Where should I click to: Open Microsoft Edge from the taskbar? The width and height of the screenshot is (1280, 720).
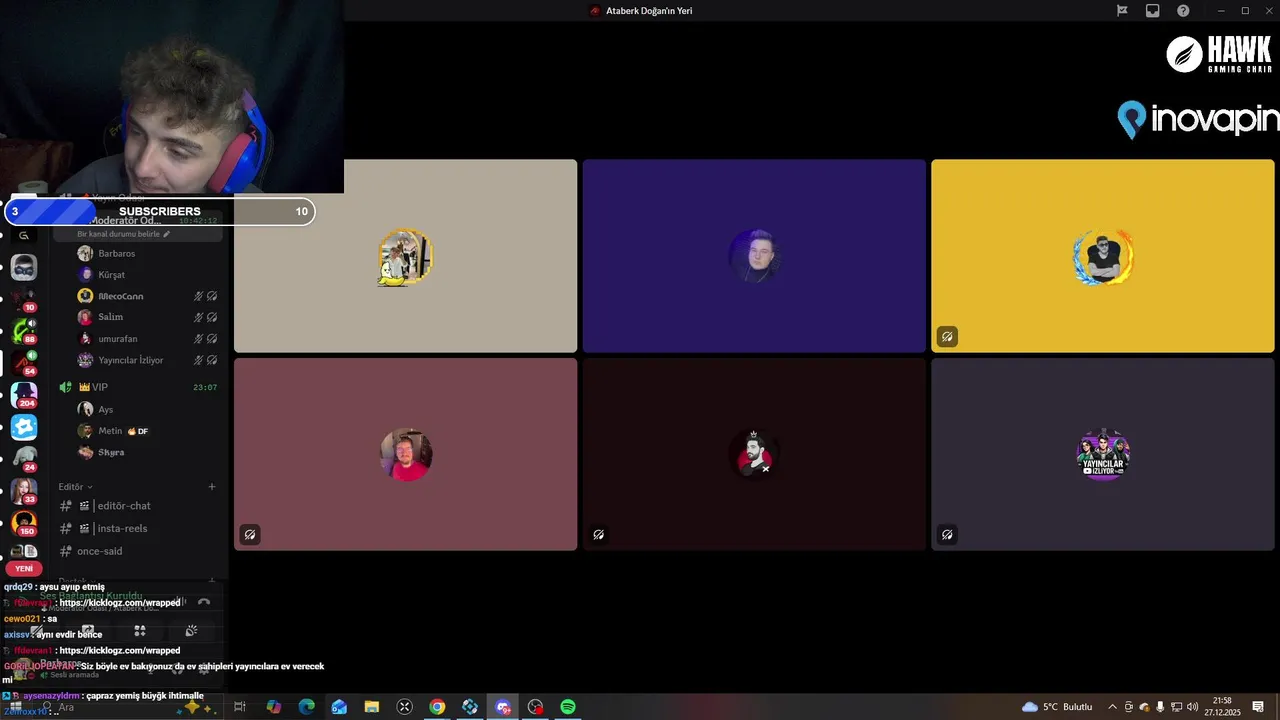coord(307,707)
